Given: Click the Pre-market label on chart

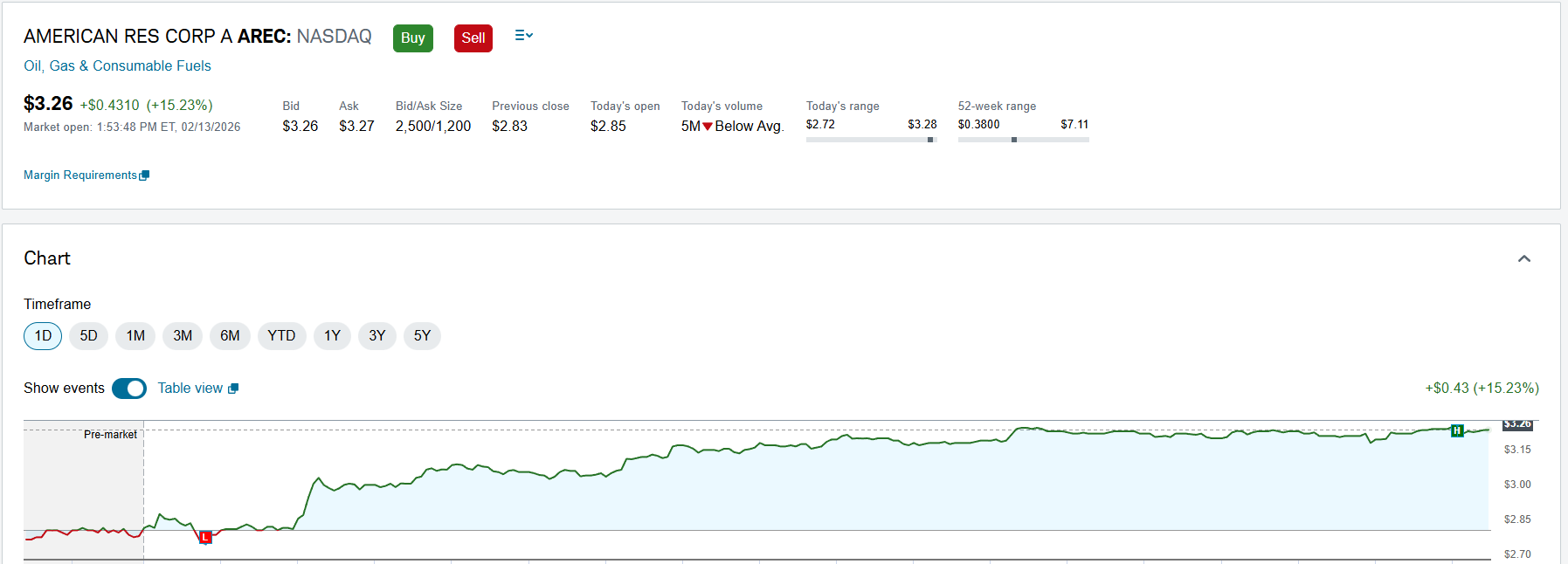Looking at the screenshot, I should coord(110,435).
